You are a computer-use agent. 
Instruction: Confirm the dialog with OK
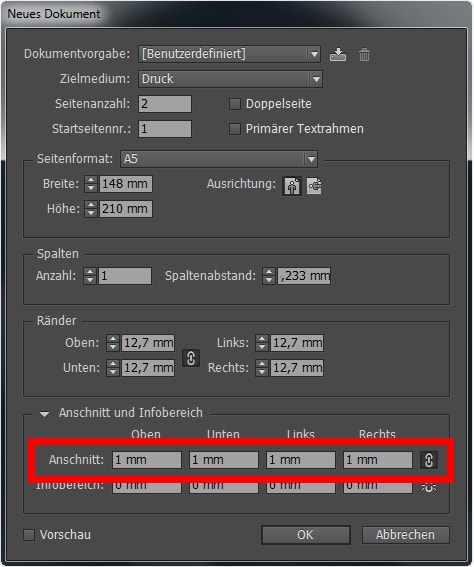coord(306,535)
